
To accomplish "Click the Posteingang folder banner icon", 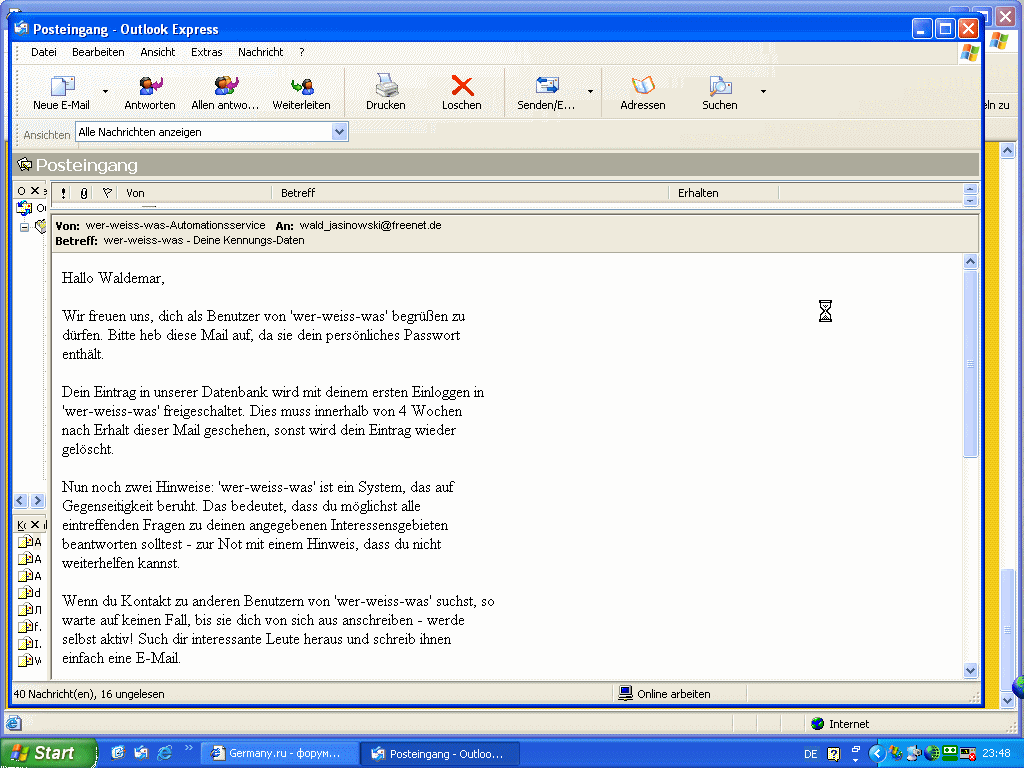I will [25, 165].
